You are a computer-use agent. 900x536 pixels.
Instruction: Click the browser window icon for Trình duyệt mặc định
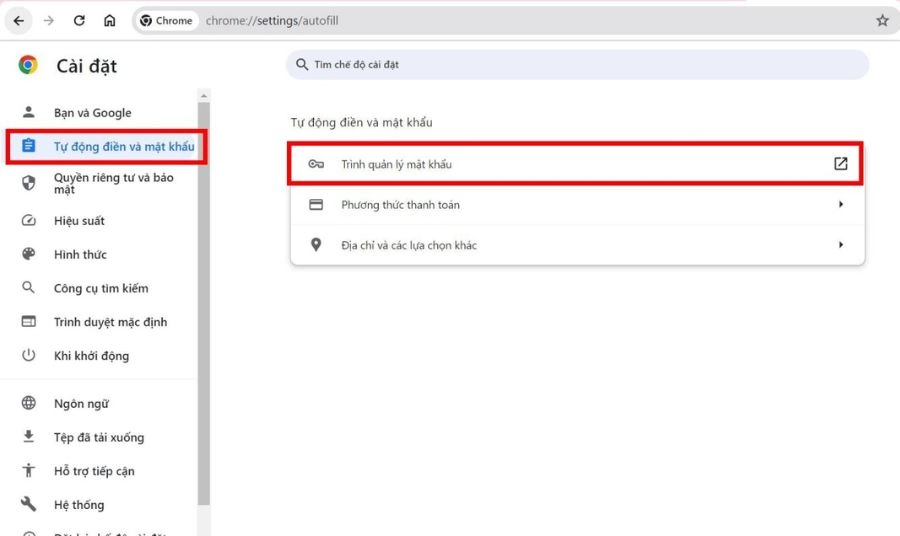pyautogui.click(x=28, y=321)
